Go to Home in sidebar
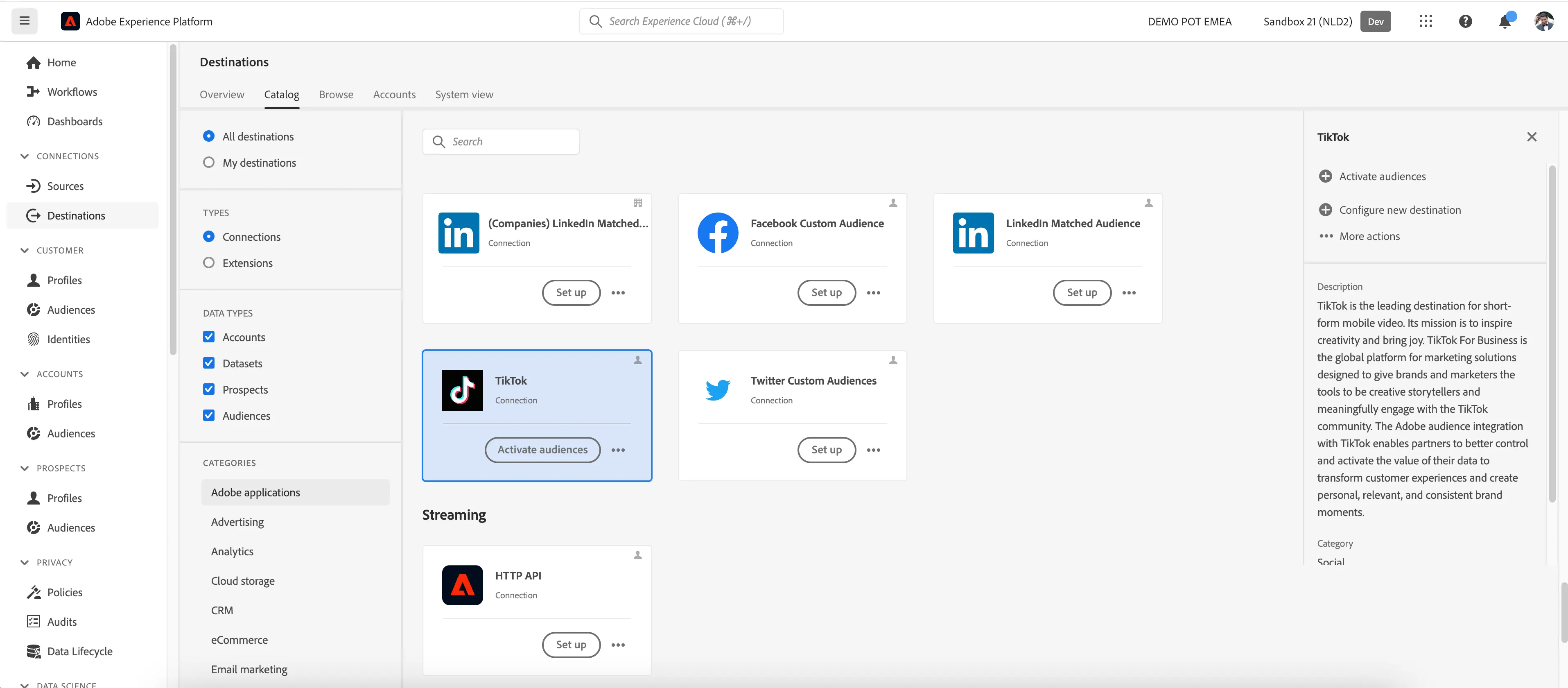The width and height of the screenshot is (1568, 688). pyautogui.click(x=61, y=62)
